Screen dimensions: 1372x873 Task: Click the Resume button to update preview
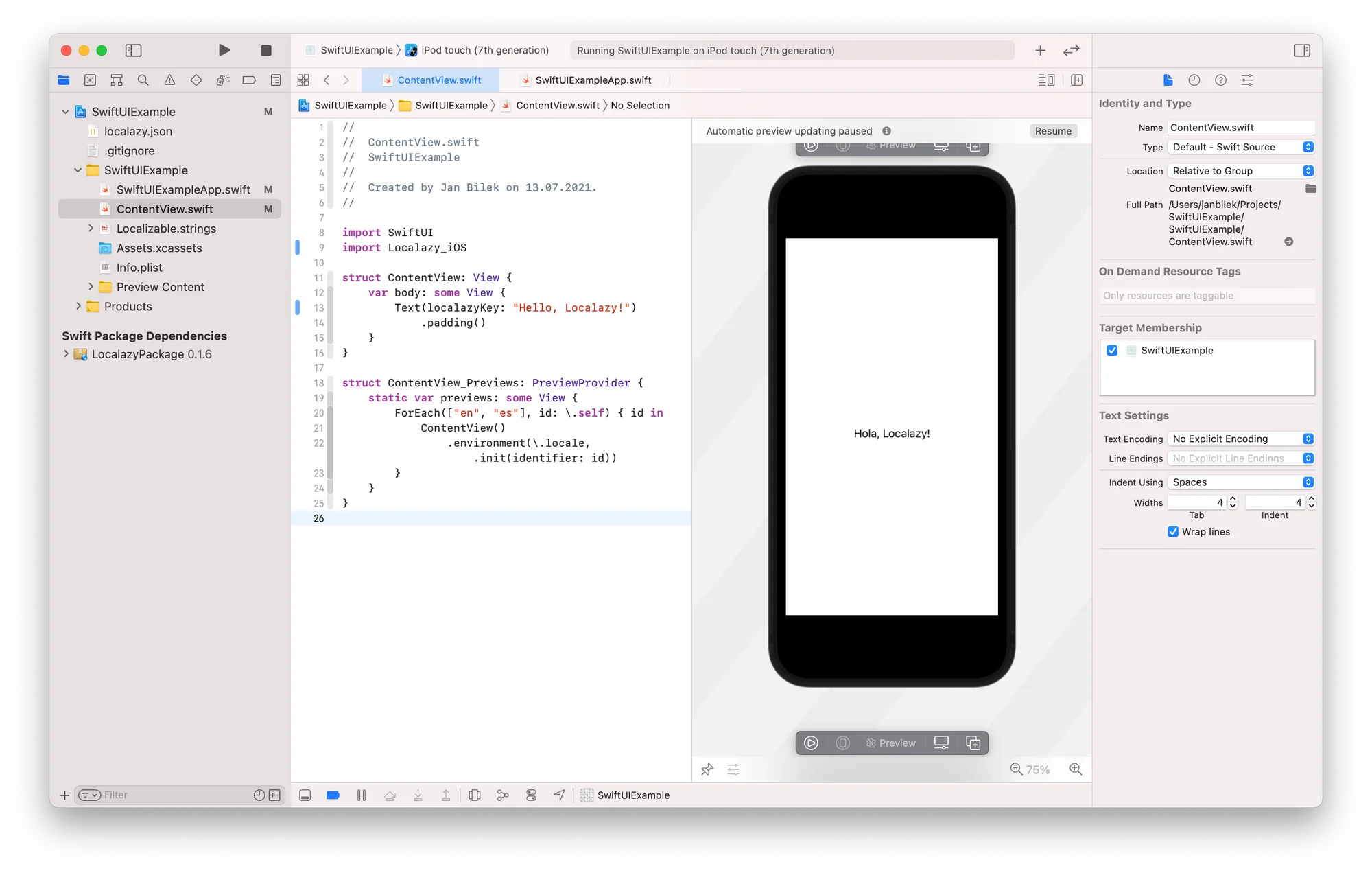pyautogui.click(x=1054, y=130)
